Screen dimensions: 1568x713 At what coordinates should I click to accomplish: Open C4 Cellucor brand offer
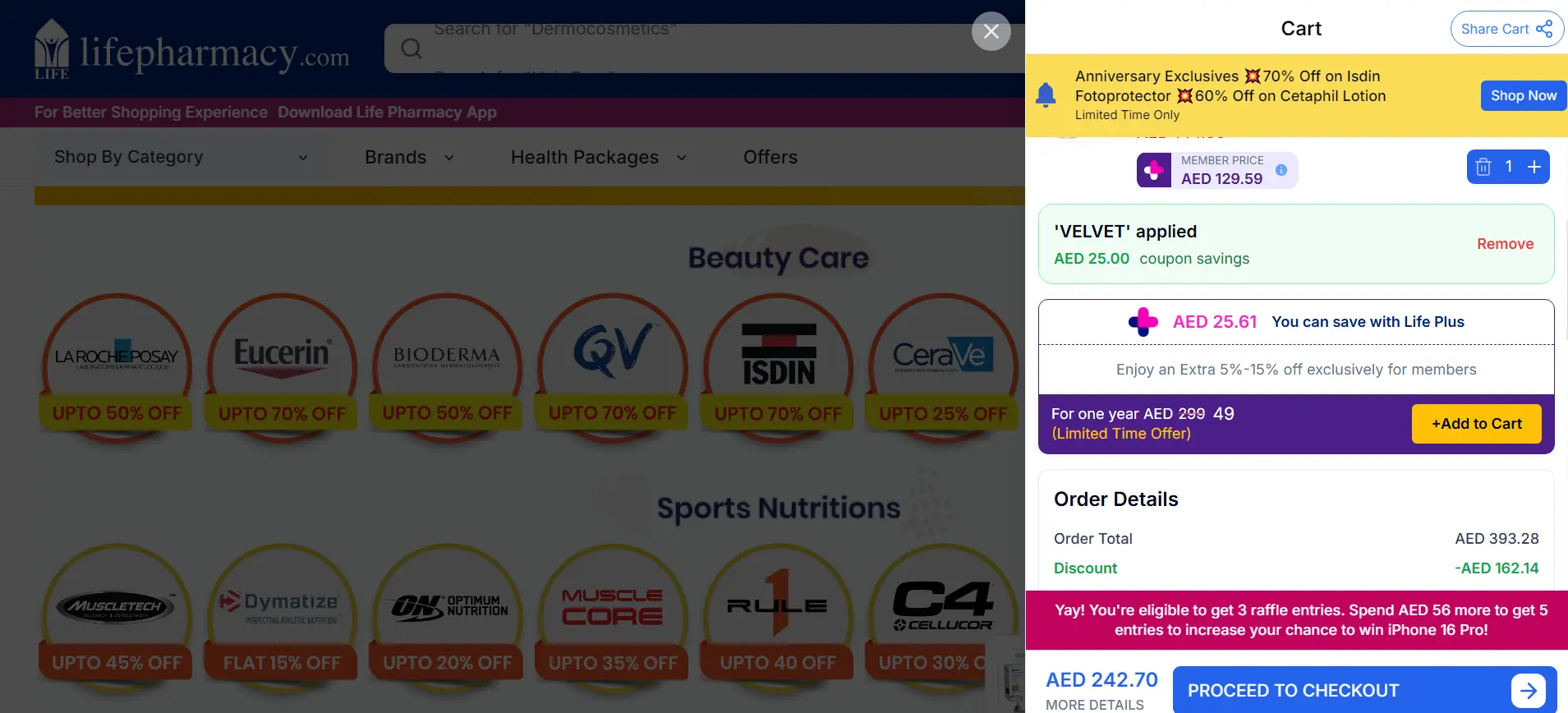click(943, 618)
